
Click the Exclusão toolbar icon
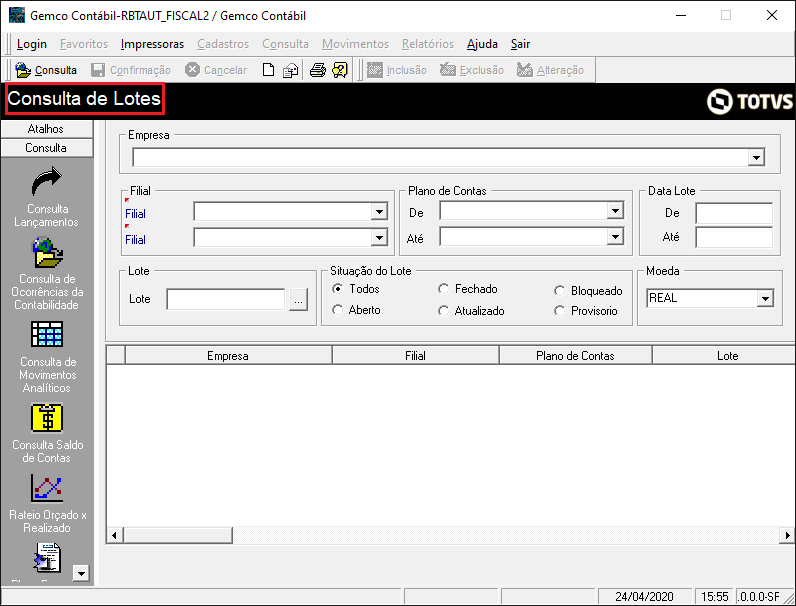pos(448,70)
